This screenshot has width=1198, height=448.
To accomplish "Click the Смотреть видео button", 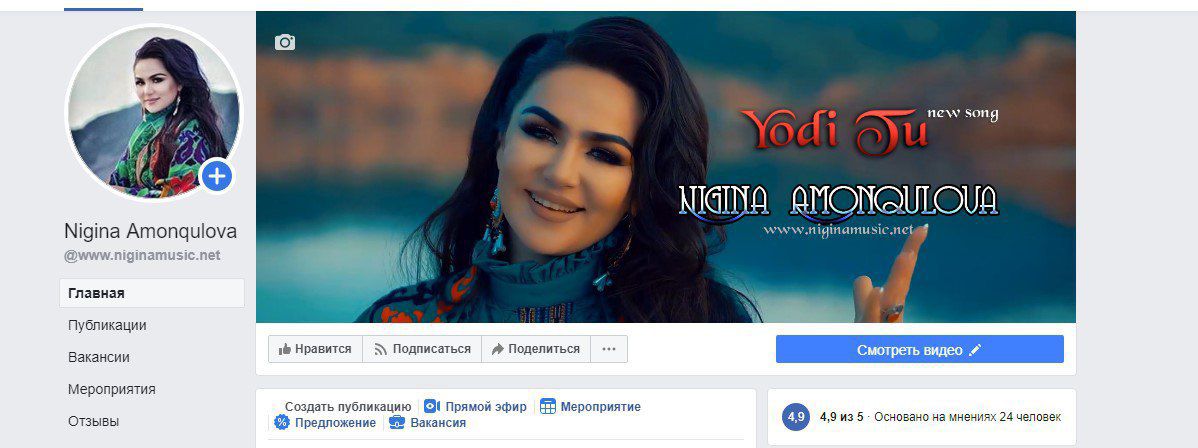I will [920, 349].
